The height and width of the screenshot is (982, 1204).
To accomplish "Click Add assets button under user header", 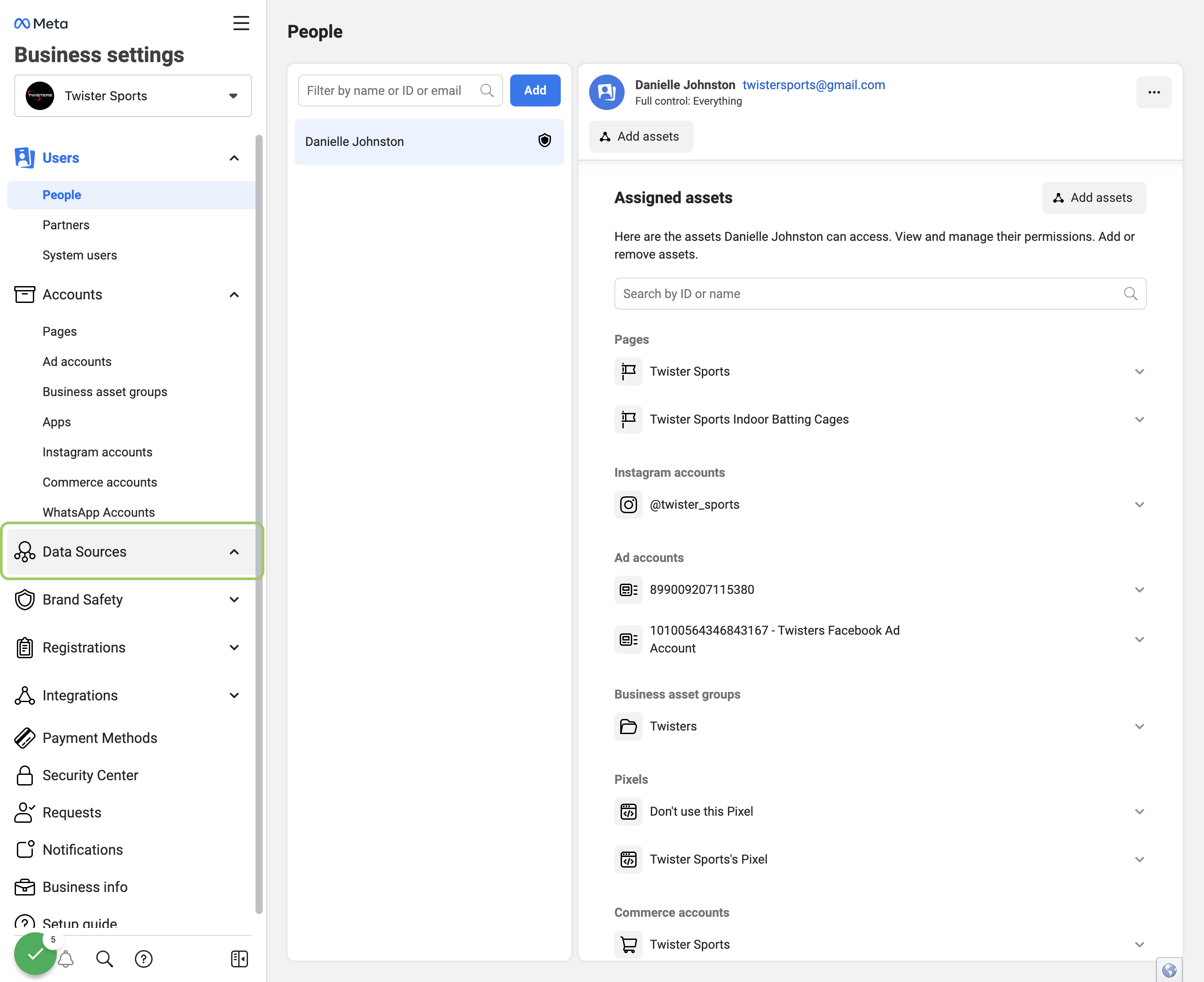I will (641, 136).
